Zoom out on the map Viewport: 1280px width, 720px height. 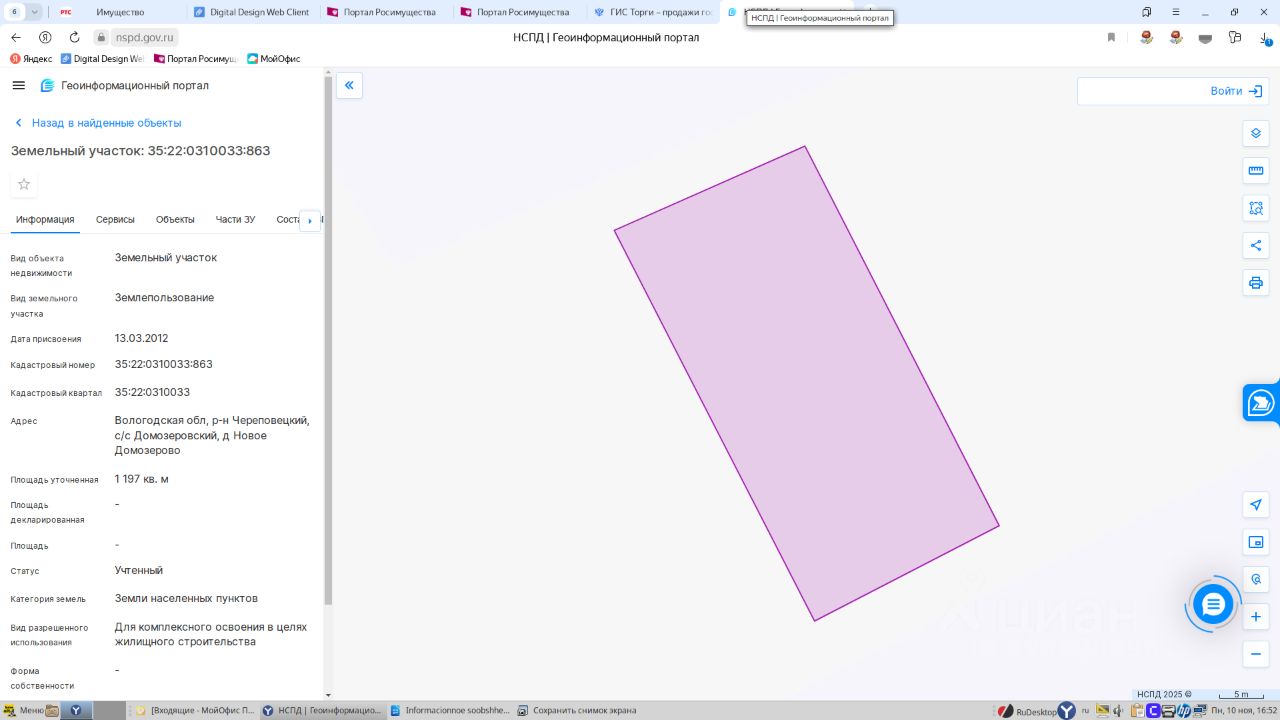coord(1256,654)
